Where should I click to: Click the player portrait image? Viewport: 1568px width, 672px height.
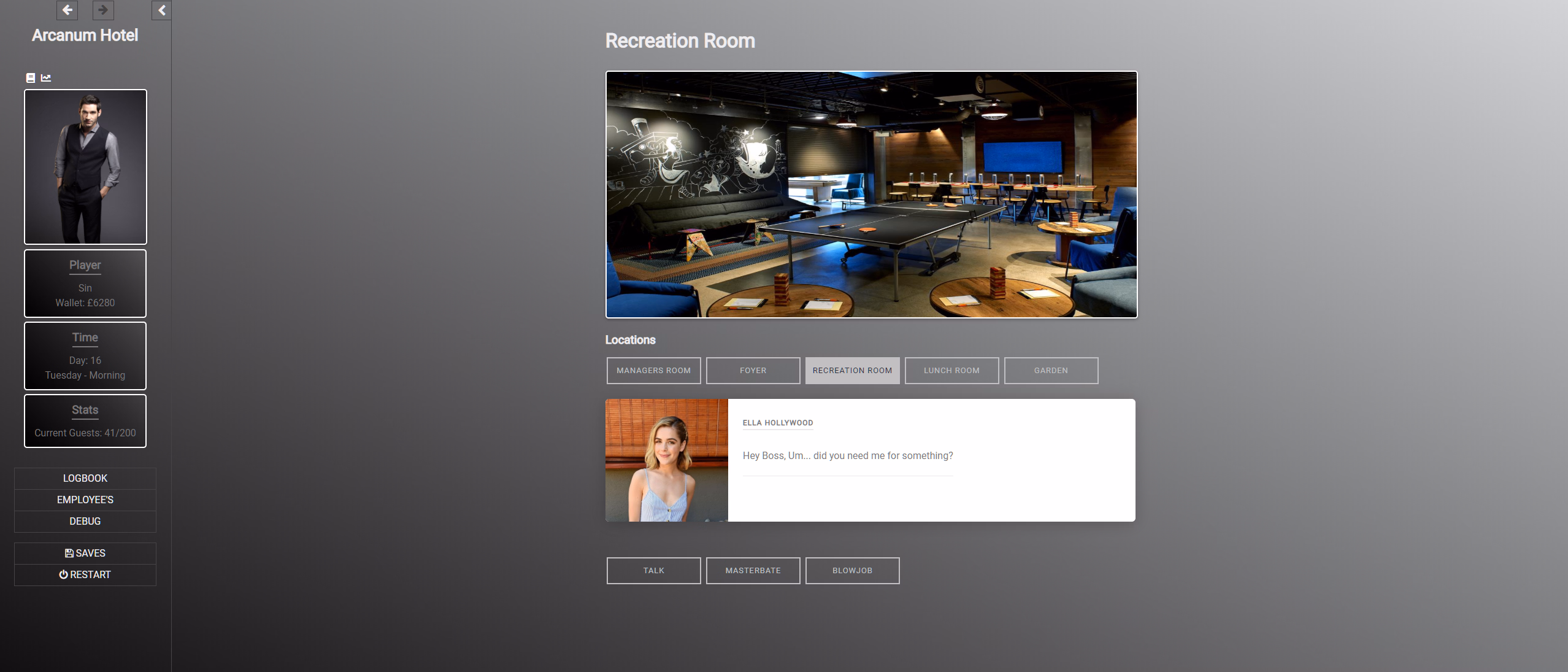85,167
